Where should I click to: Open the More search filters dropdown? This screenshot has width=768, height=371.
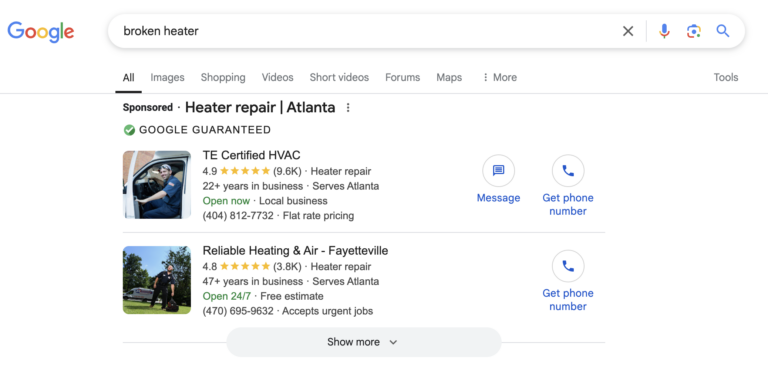coord(499,77)
